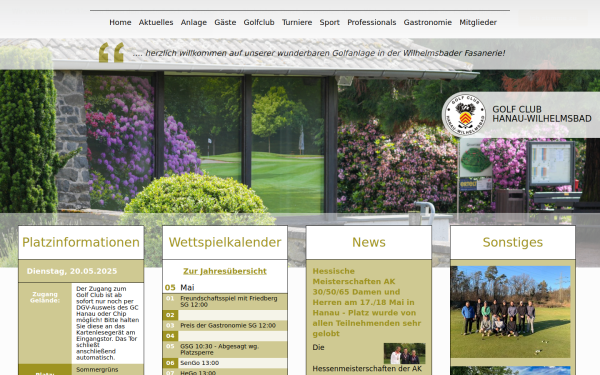Click the News panel heading
The width and height of the screenshot is (600, 375).
click(369, 242)
